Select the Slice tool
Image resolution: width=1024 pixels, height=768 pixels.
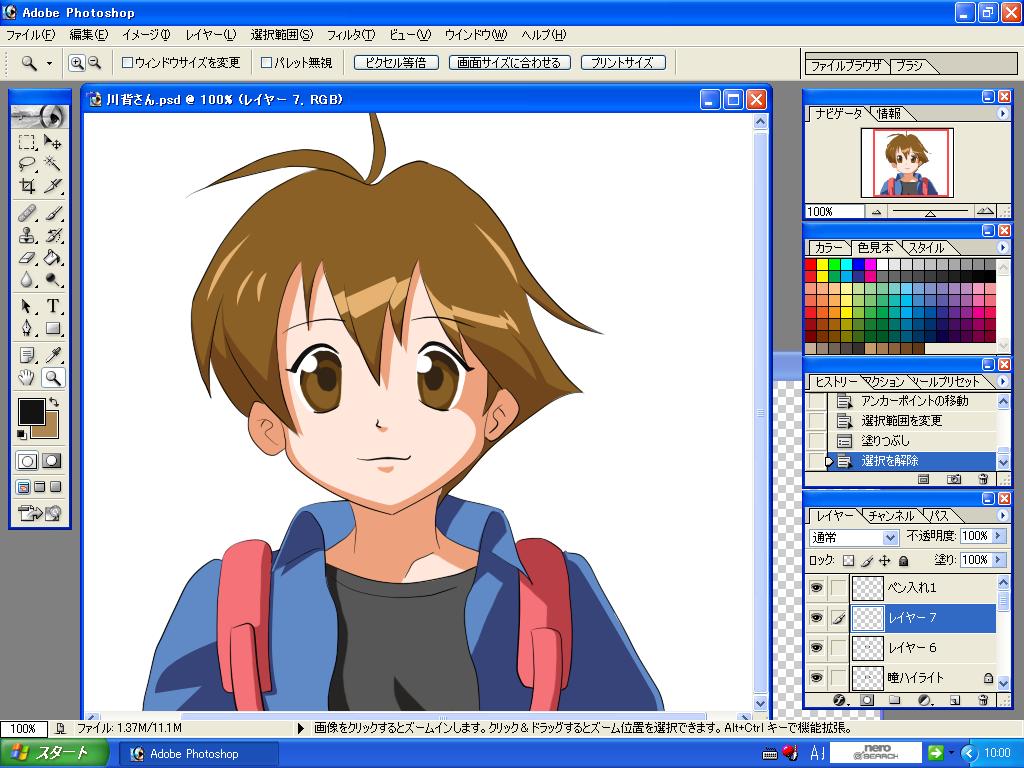click(x=52, y=186)
